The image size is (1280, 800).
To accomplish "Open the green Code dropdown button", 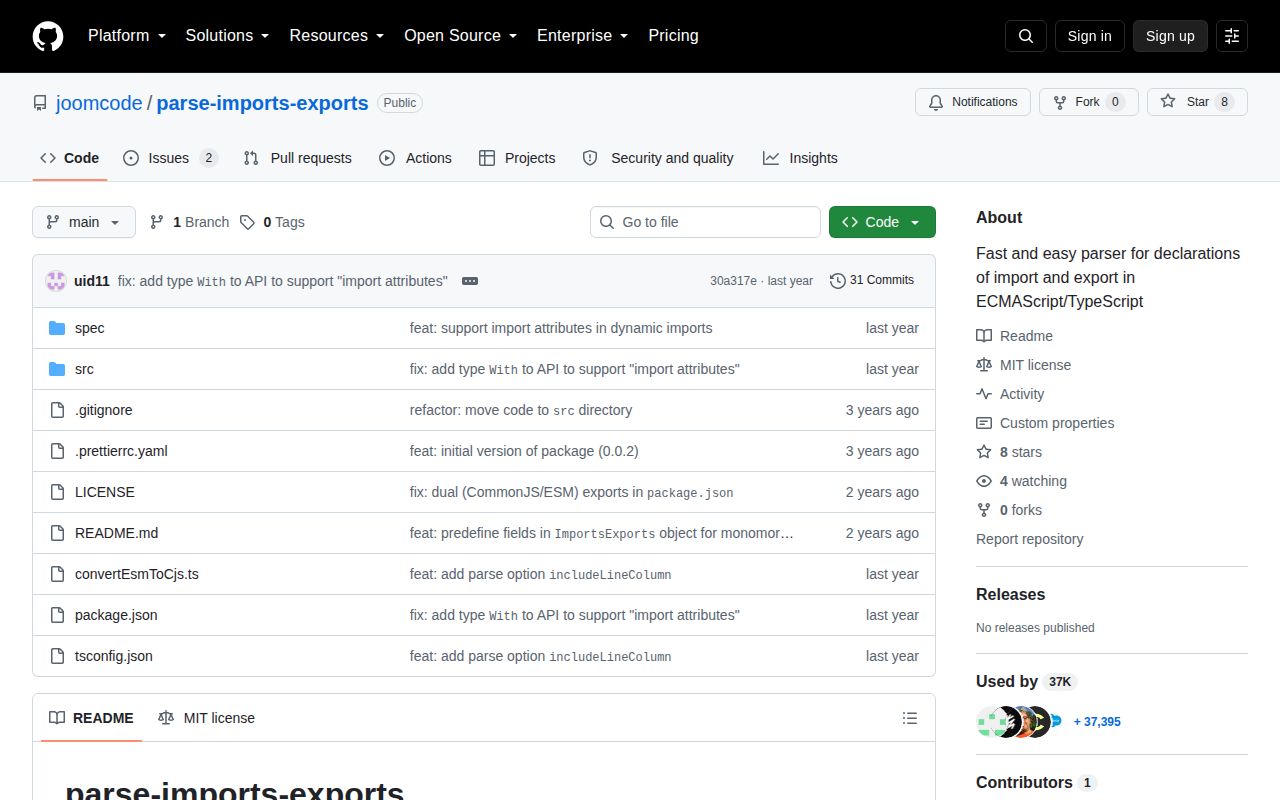I will tap(882, 222).
